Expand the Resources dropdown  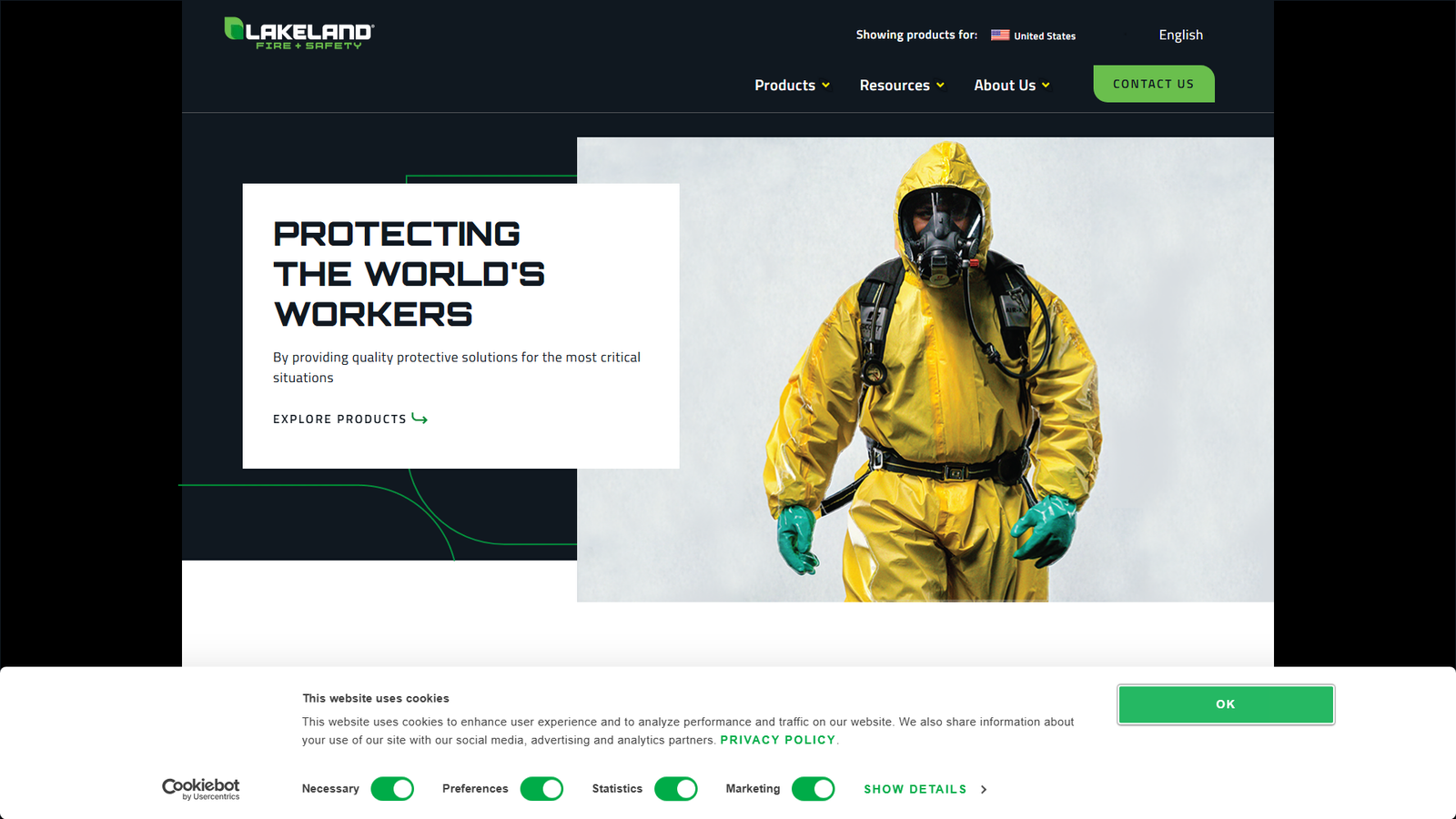[x=901, y=85]
